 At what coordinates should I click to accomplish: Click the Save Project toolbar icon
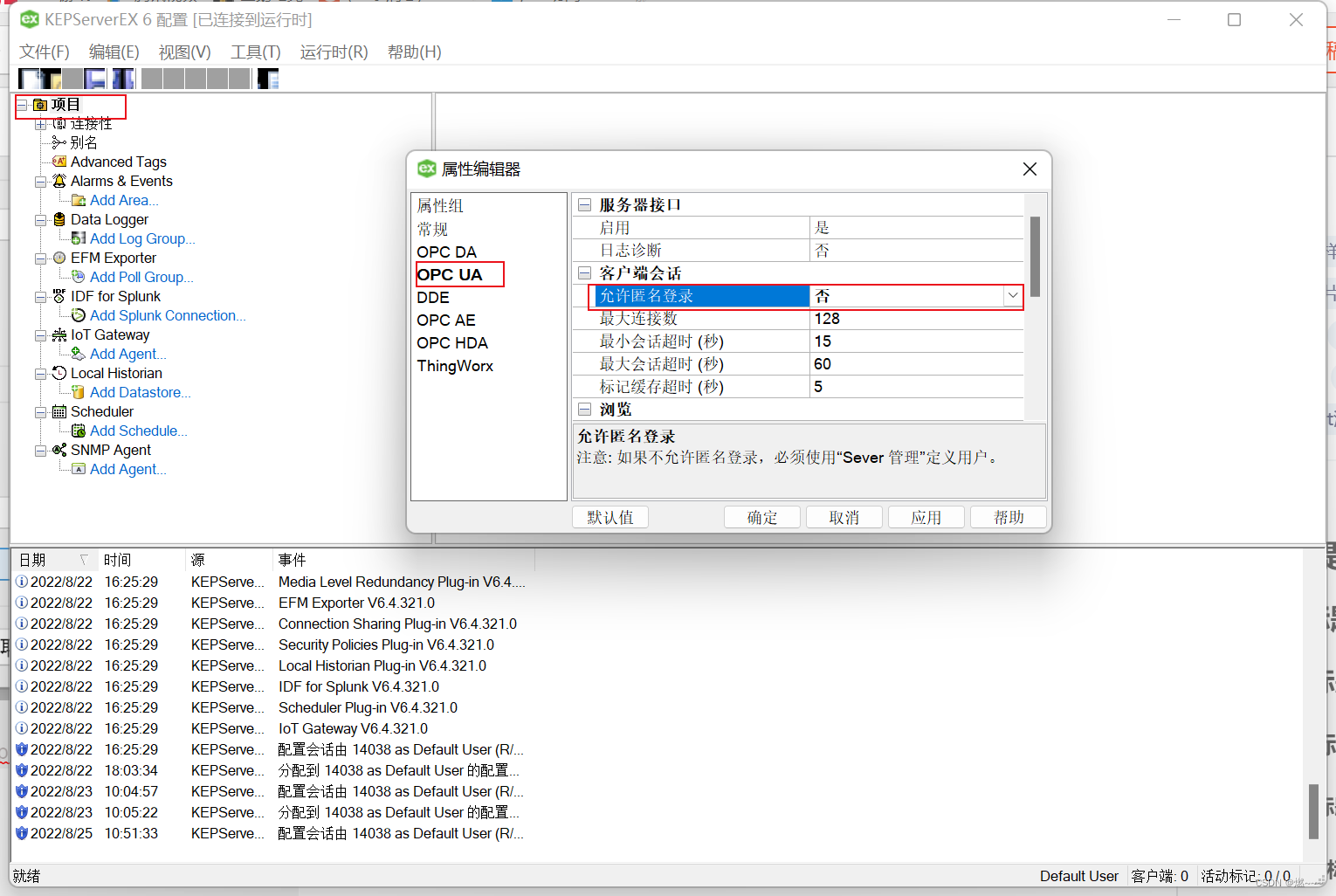94,79
